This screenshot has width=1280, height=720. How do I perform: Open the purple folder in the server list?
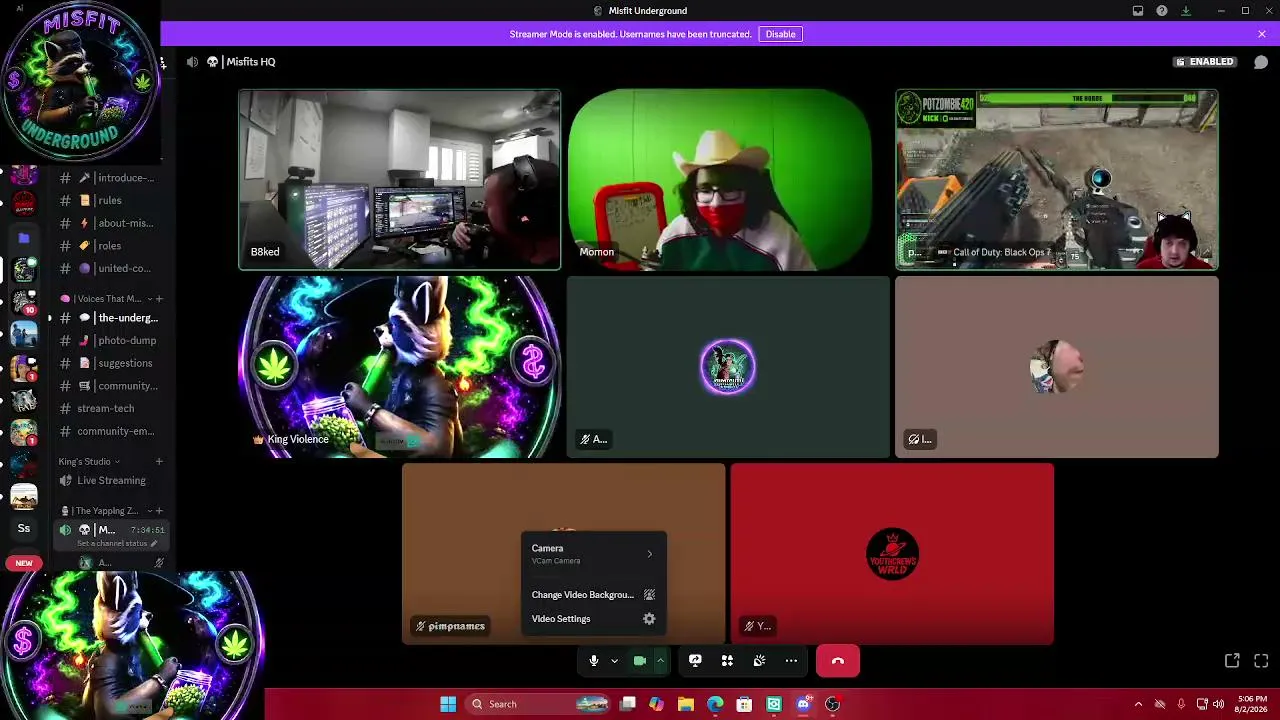(24, 238)
